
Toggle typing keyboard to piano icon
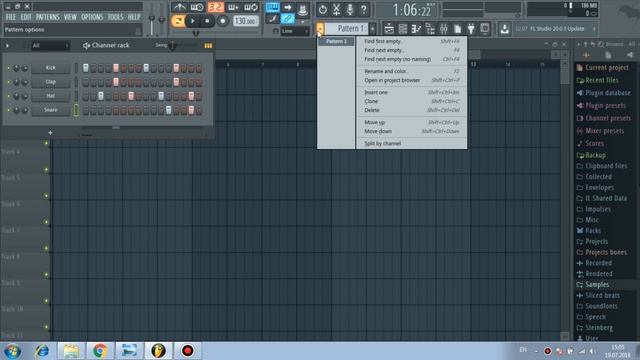273,7
